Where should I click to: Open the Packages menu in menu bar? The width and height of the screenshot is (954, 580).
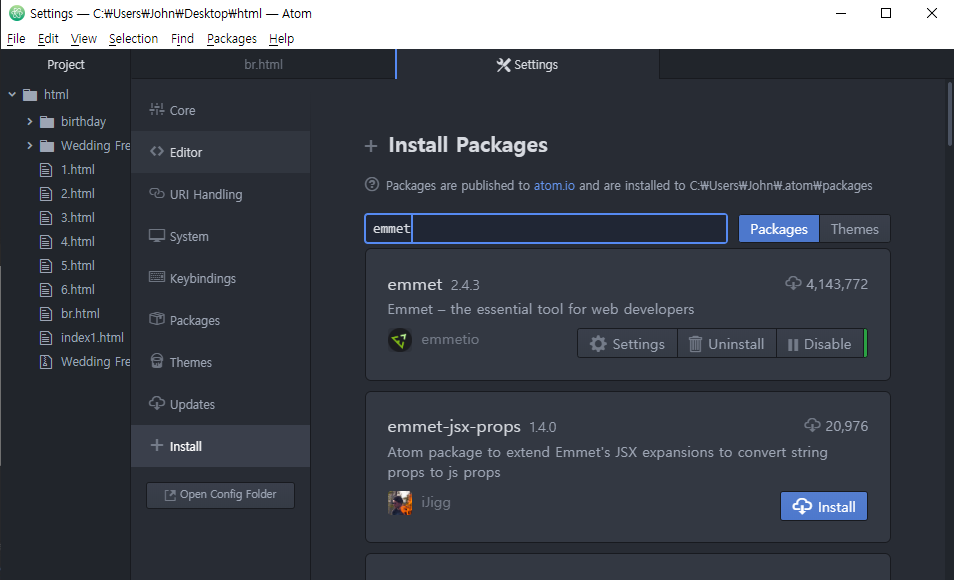click(231, 39)
